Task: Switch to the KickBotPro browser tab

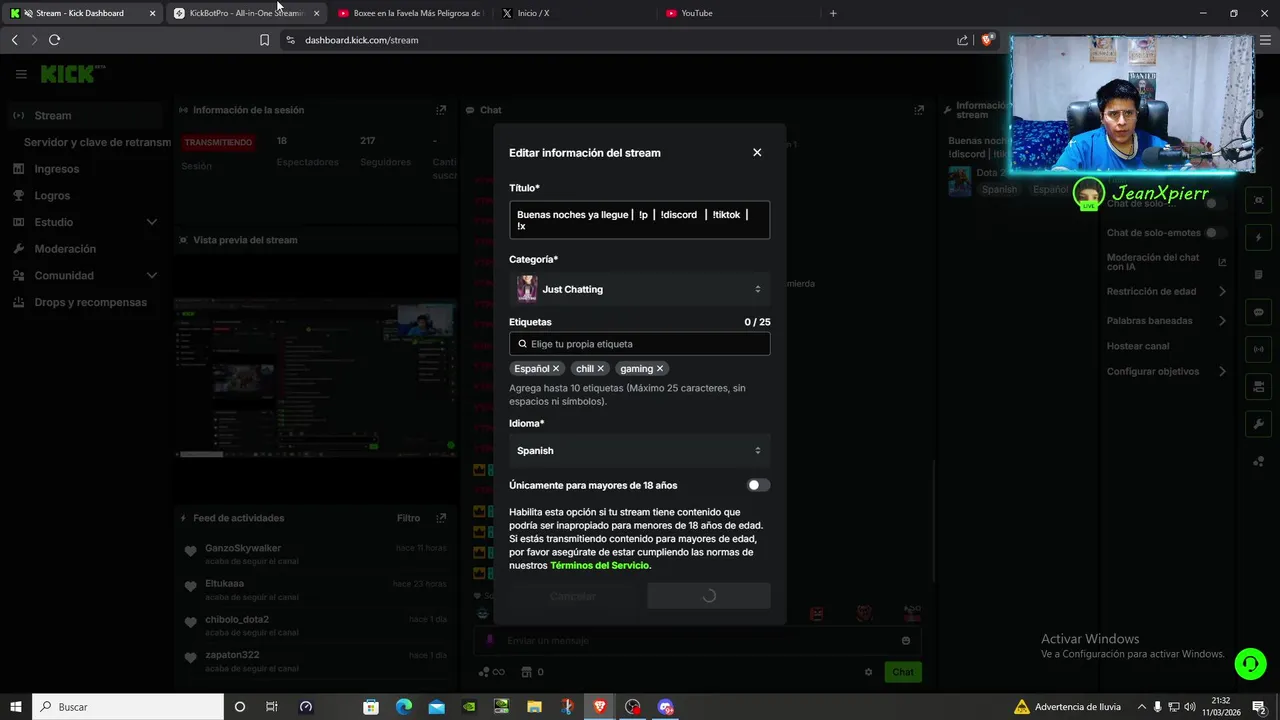Action: point(246,13)
